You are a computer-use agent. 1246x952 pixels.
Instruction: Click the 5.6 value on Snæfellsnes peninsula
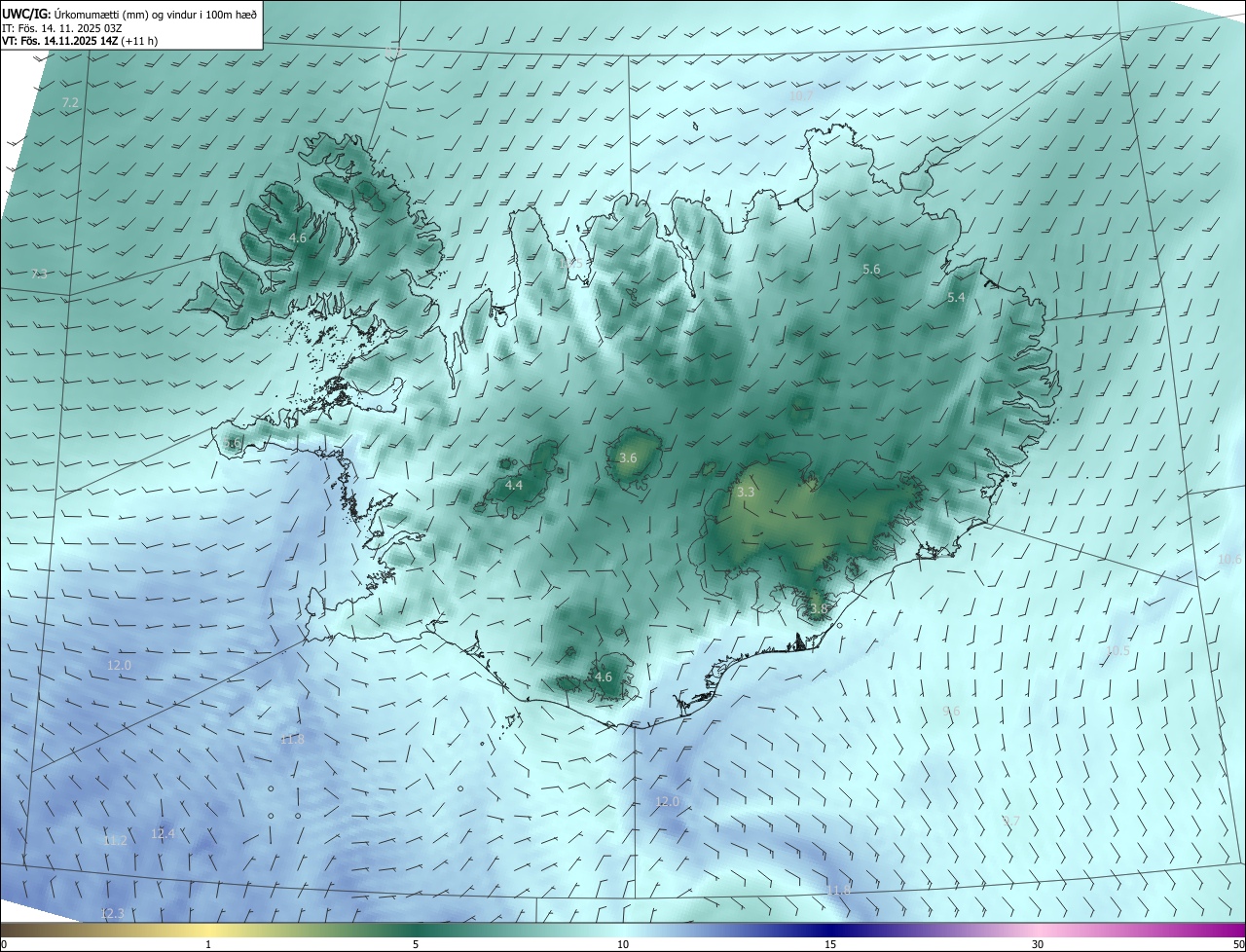(234, 443)
